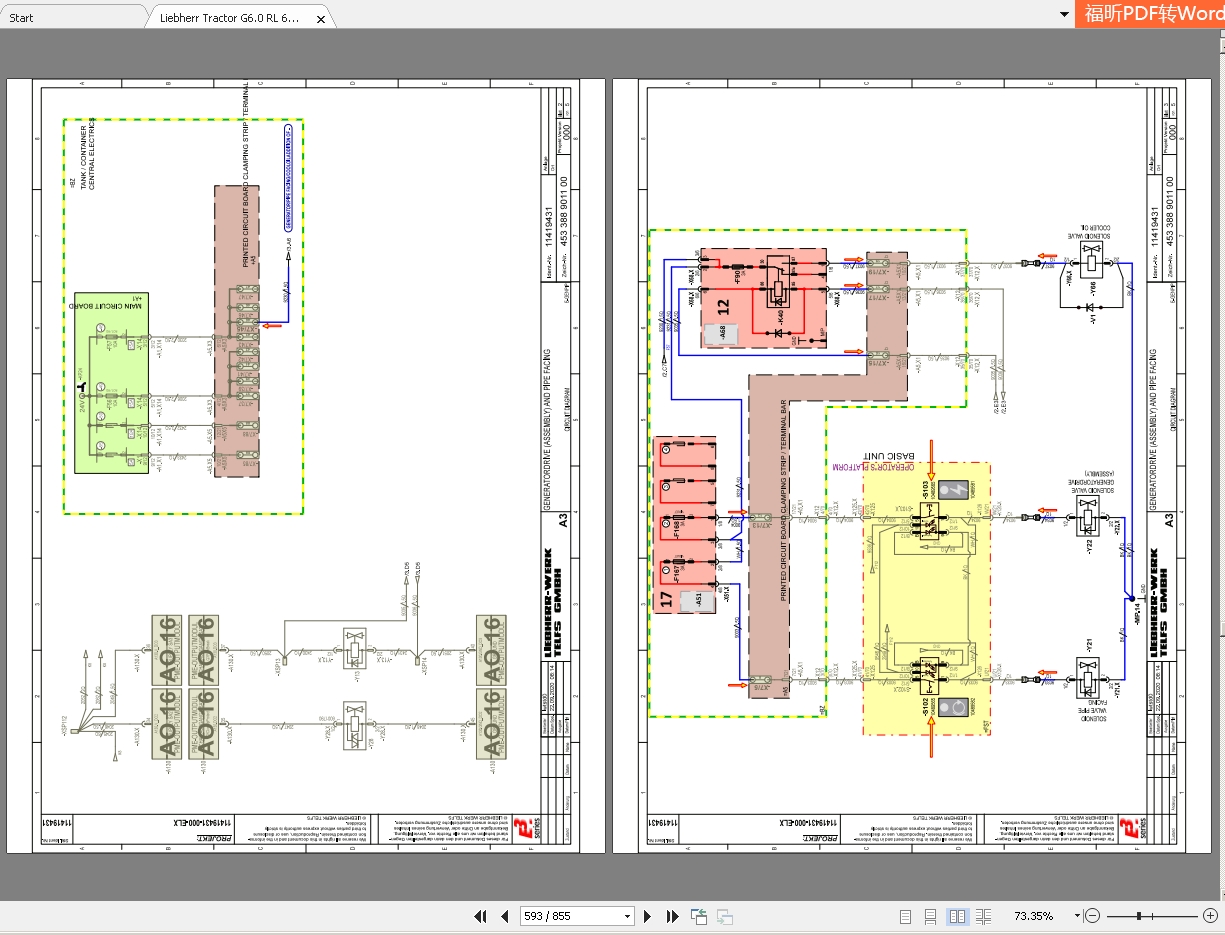Click the next view icon
This screenshot has height=935, width=1225.
pos(724,916)
